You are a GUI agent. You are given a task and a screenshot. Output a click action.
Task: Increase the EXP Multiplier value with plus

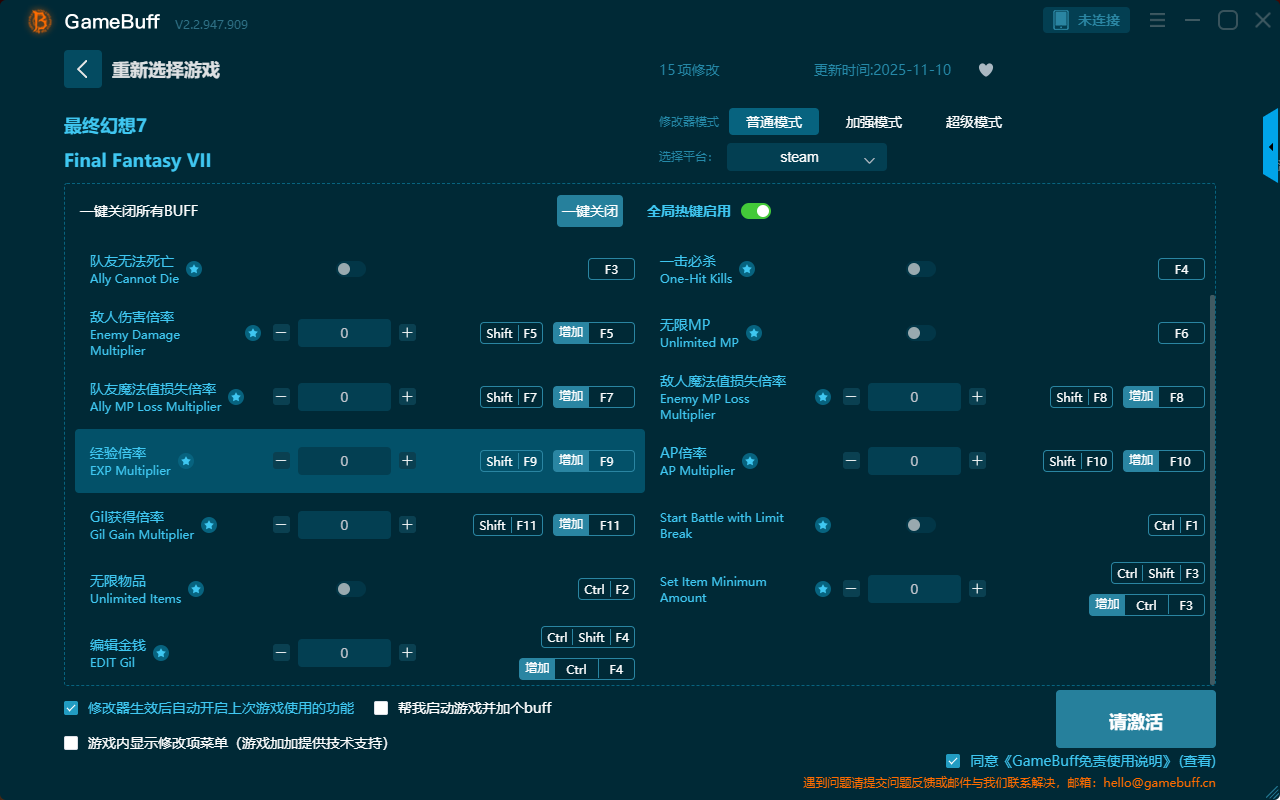407,461
